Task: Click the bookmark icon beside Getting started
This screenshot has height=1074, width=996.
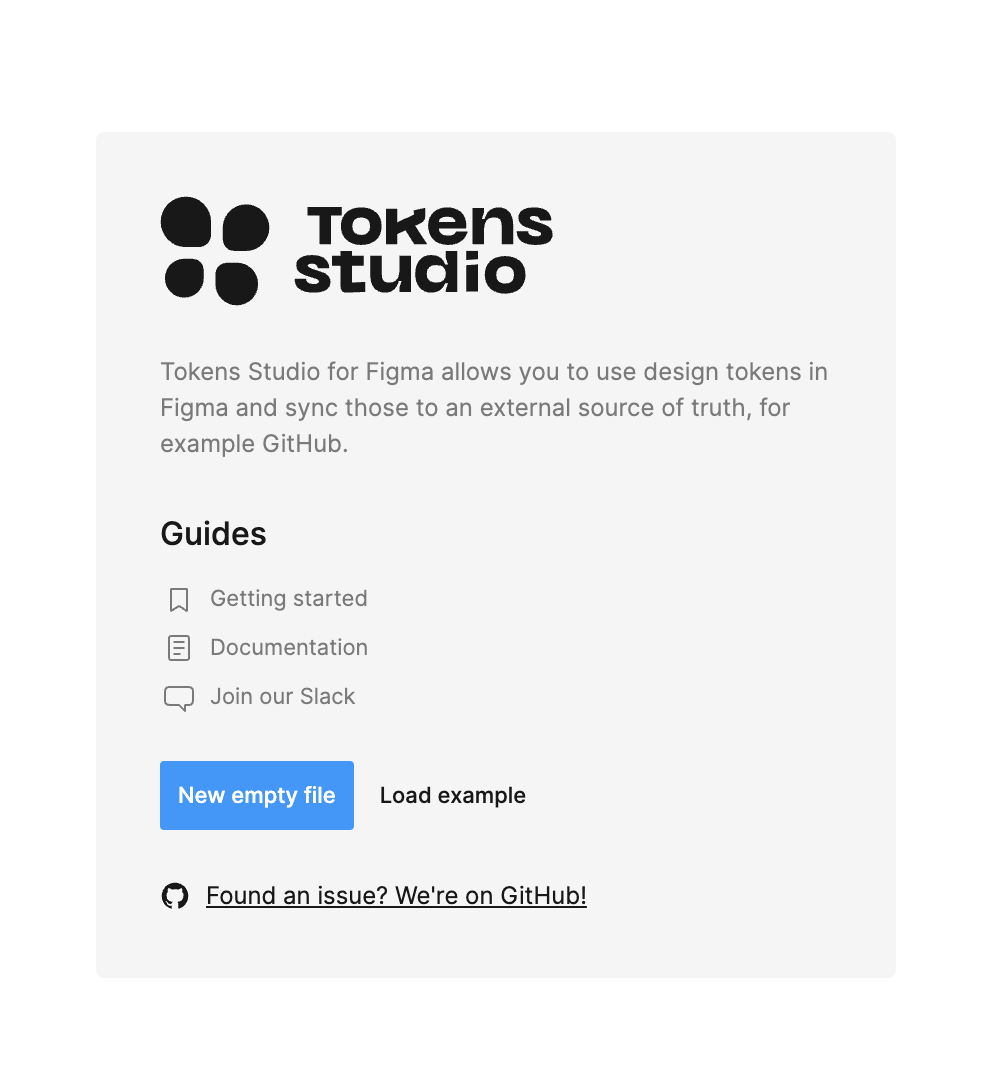Action: pos(178,599)
